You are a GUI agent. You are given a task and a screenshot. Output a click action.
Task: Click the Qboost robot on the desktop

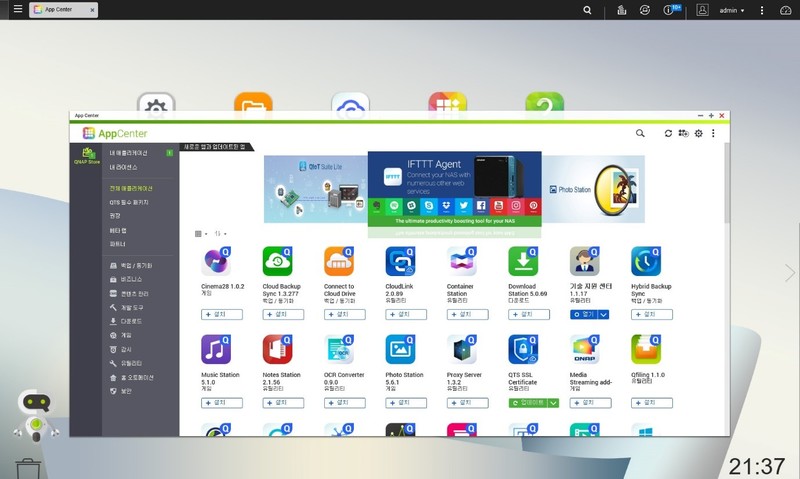pyautogui.click(x=36, y=416)
